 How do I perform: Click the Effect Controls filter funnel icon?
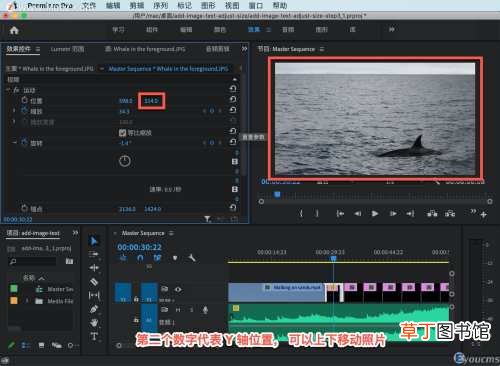207,219
